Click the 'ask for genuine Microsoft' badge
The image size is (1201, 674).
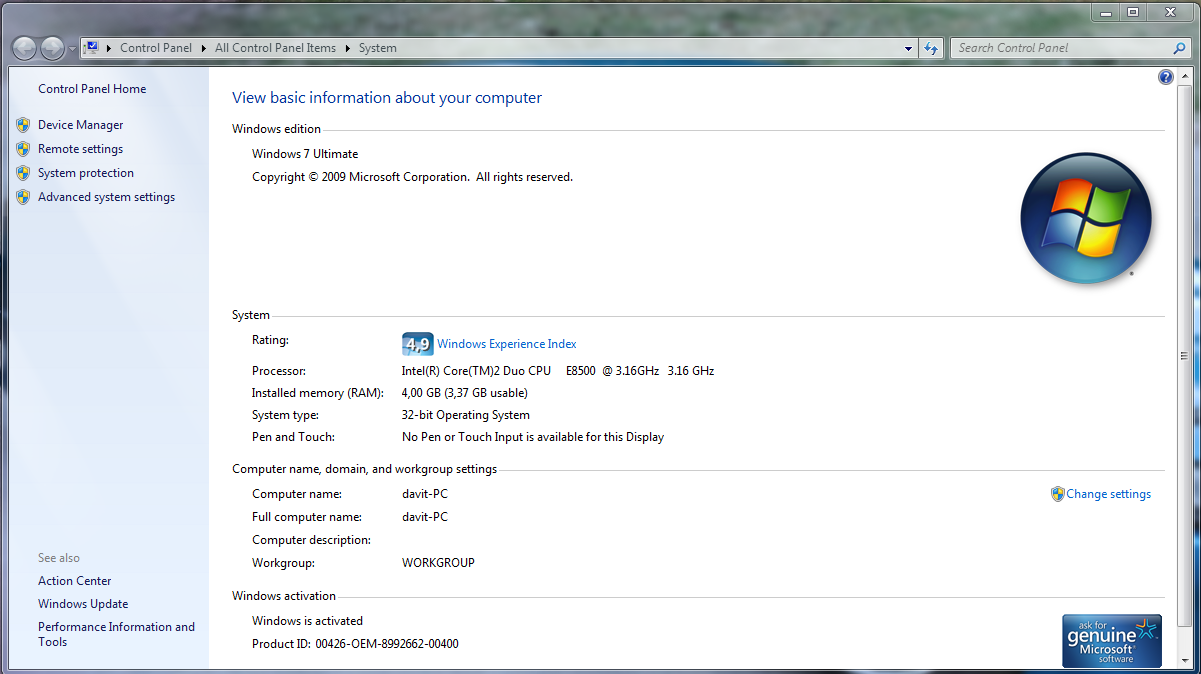coord(1111,640)
